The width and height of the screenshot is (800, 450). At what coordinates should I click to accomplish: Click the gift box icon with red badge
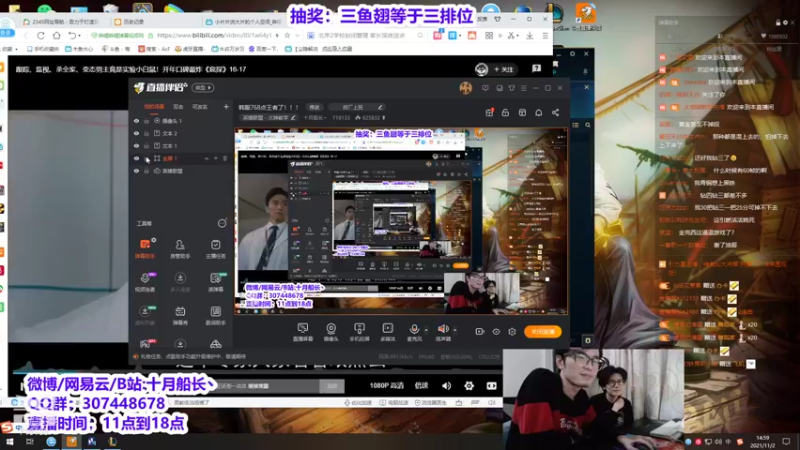(x=489, y=112)
